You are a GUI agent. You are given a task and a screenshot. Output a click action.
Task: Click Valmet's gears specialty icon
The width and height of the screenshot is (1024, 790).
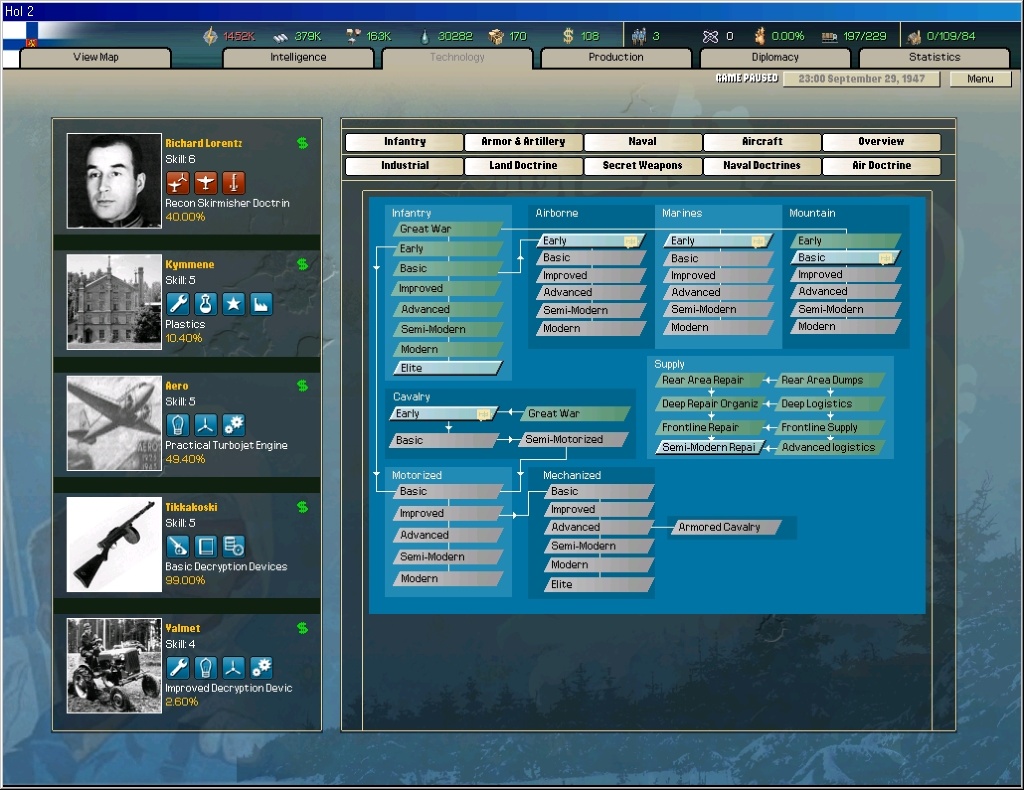pyautogui.click(x=261, y=668)
